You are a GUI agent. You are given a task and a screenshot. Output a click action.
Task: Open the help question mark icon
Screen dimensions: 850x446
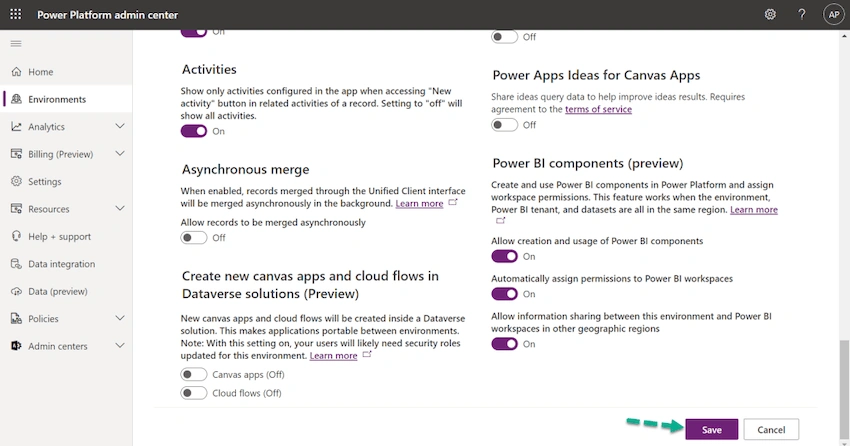coord(801,15)
